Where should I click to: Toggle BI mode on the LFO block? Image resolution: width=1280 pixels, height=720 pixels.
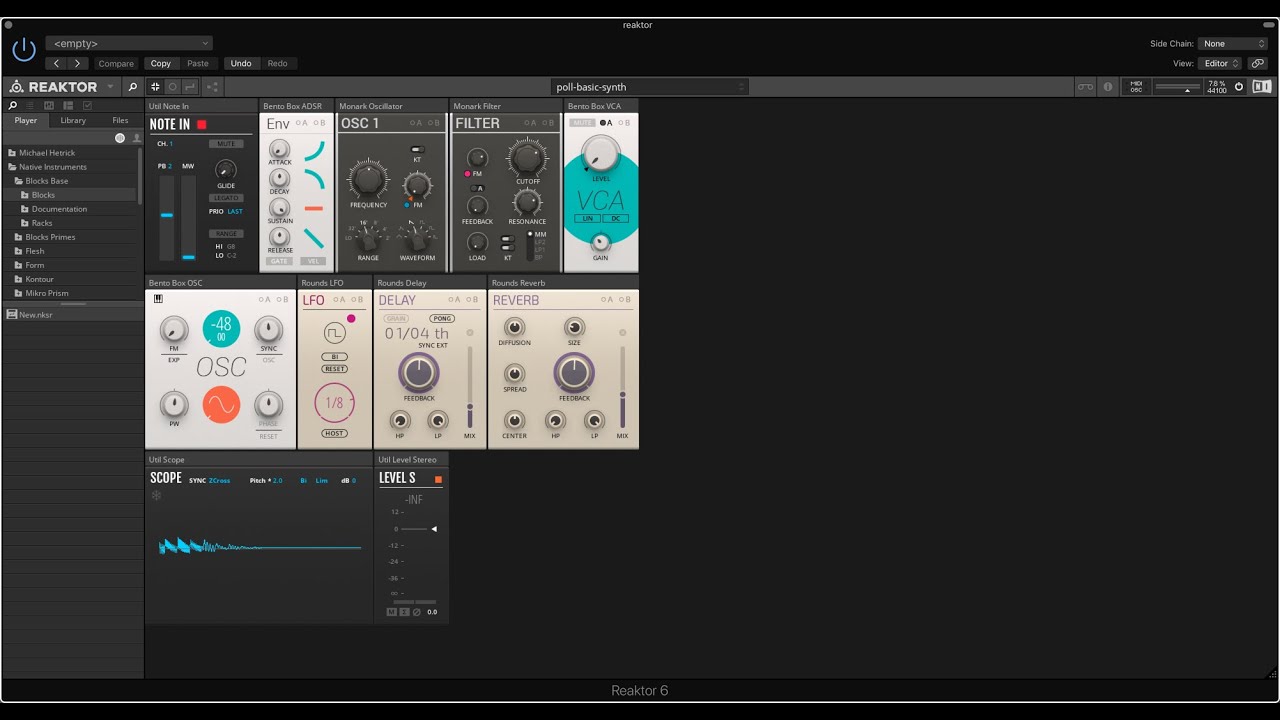pyautogui.click(x=334, y=357)
